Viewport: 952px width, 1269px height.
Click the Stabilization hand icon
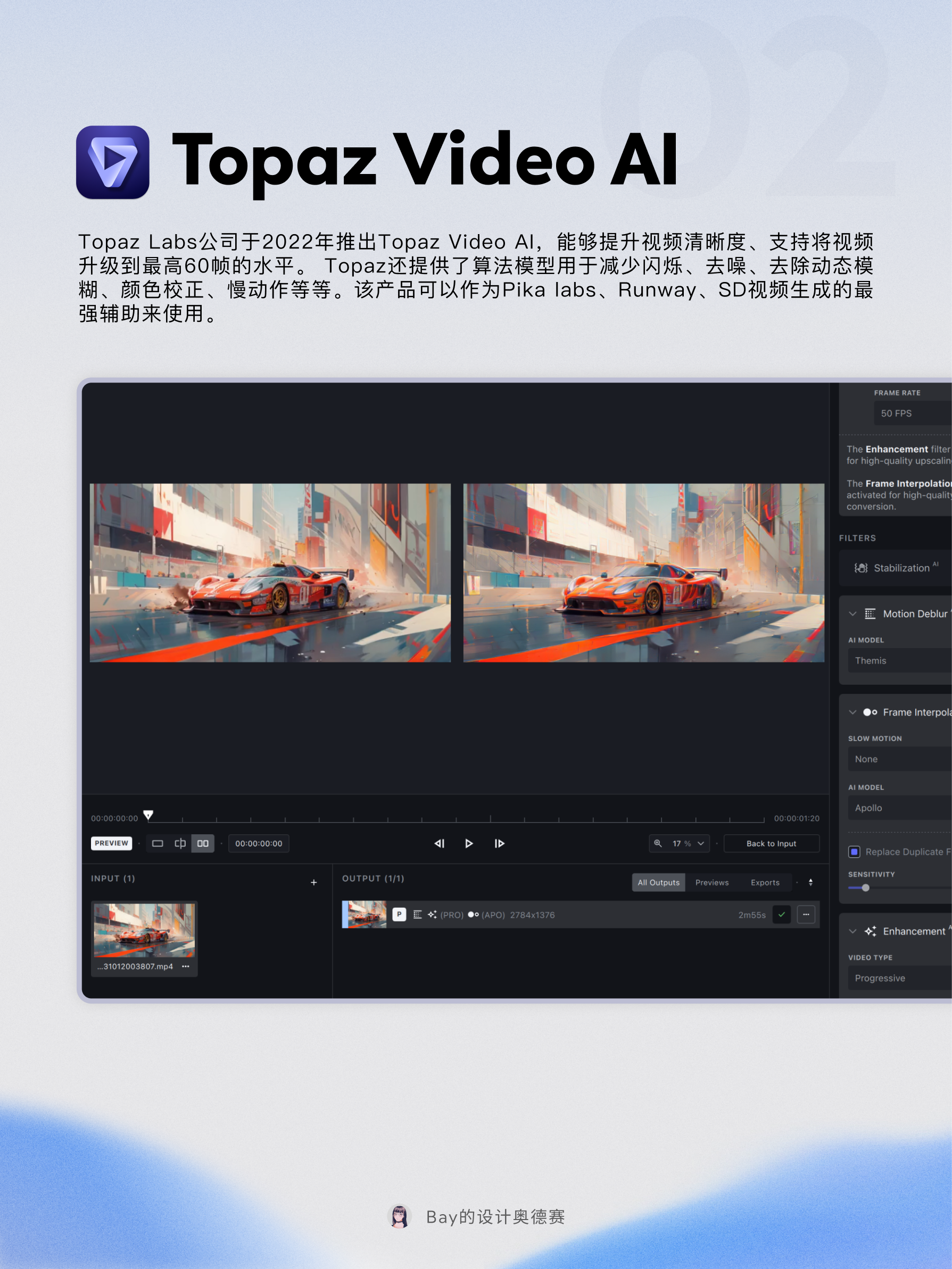861,568
